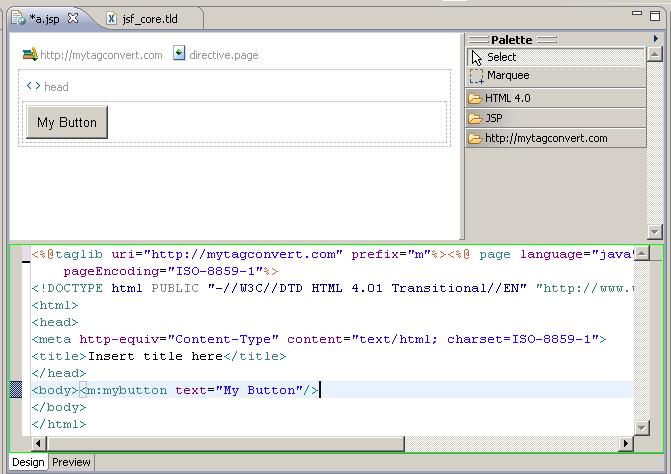Click the m:mybutton tag in source
The image size is (671, 474).
[199, 391]
